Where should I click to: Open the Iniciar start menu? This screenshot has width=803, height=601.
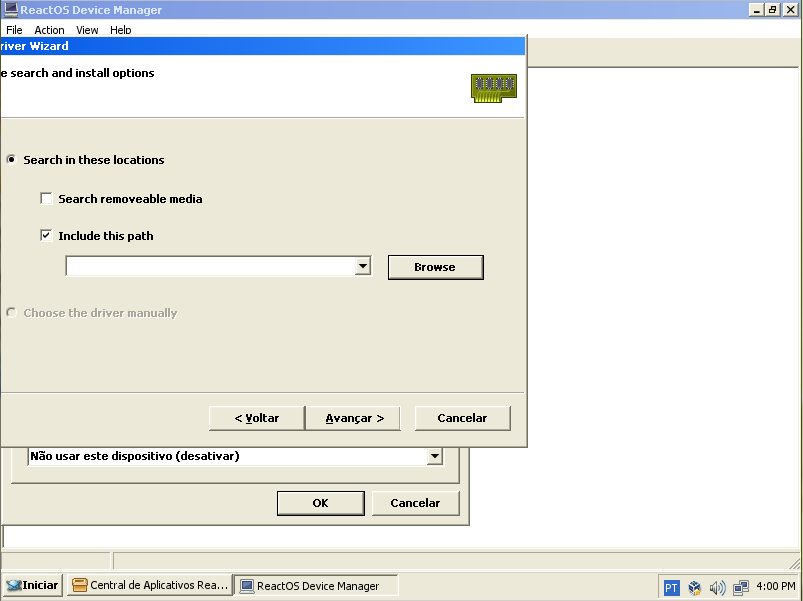click(x=33, y=585)
